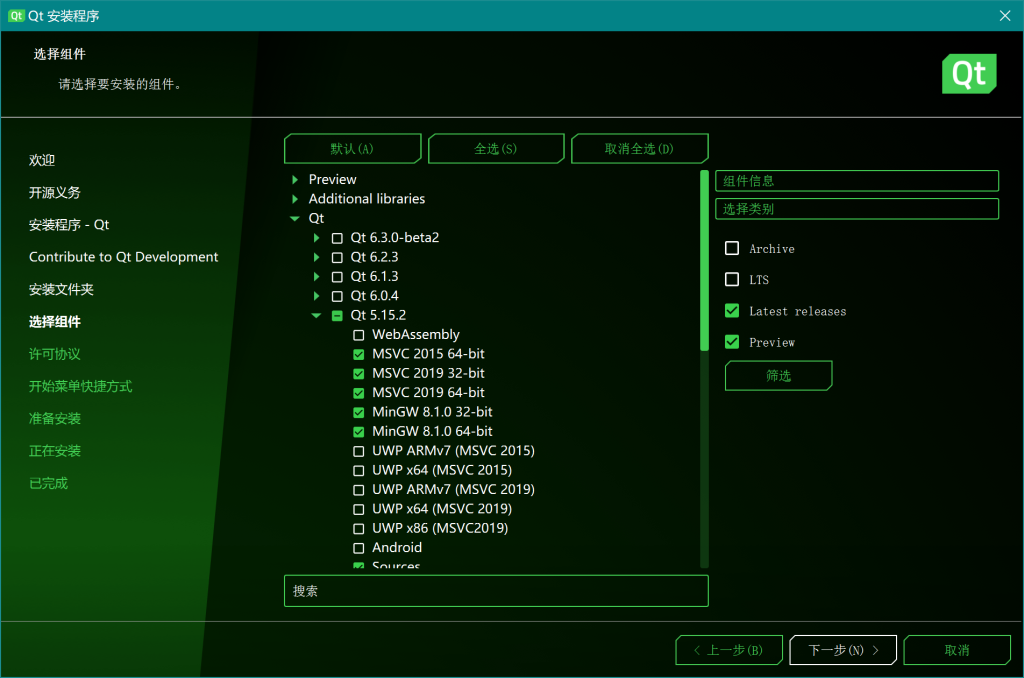Click the 安装文件夹 sidebar step
Viewport: 1024px width, 678px height.
[x=61, y=289]
